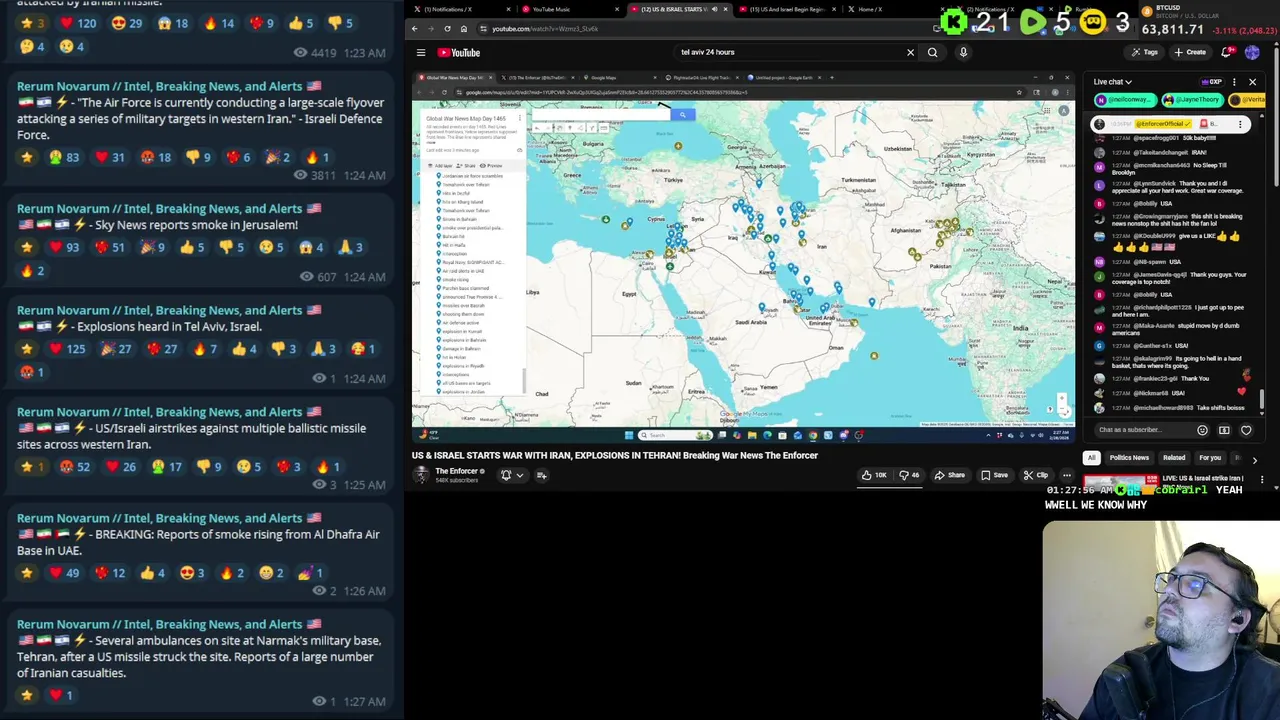Save the video to a playlist
The height and width of the screenshot is (720, 1280).
click(x=994, y=475)
